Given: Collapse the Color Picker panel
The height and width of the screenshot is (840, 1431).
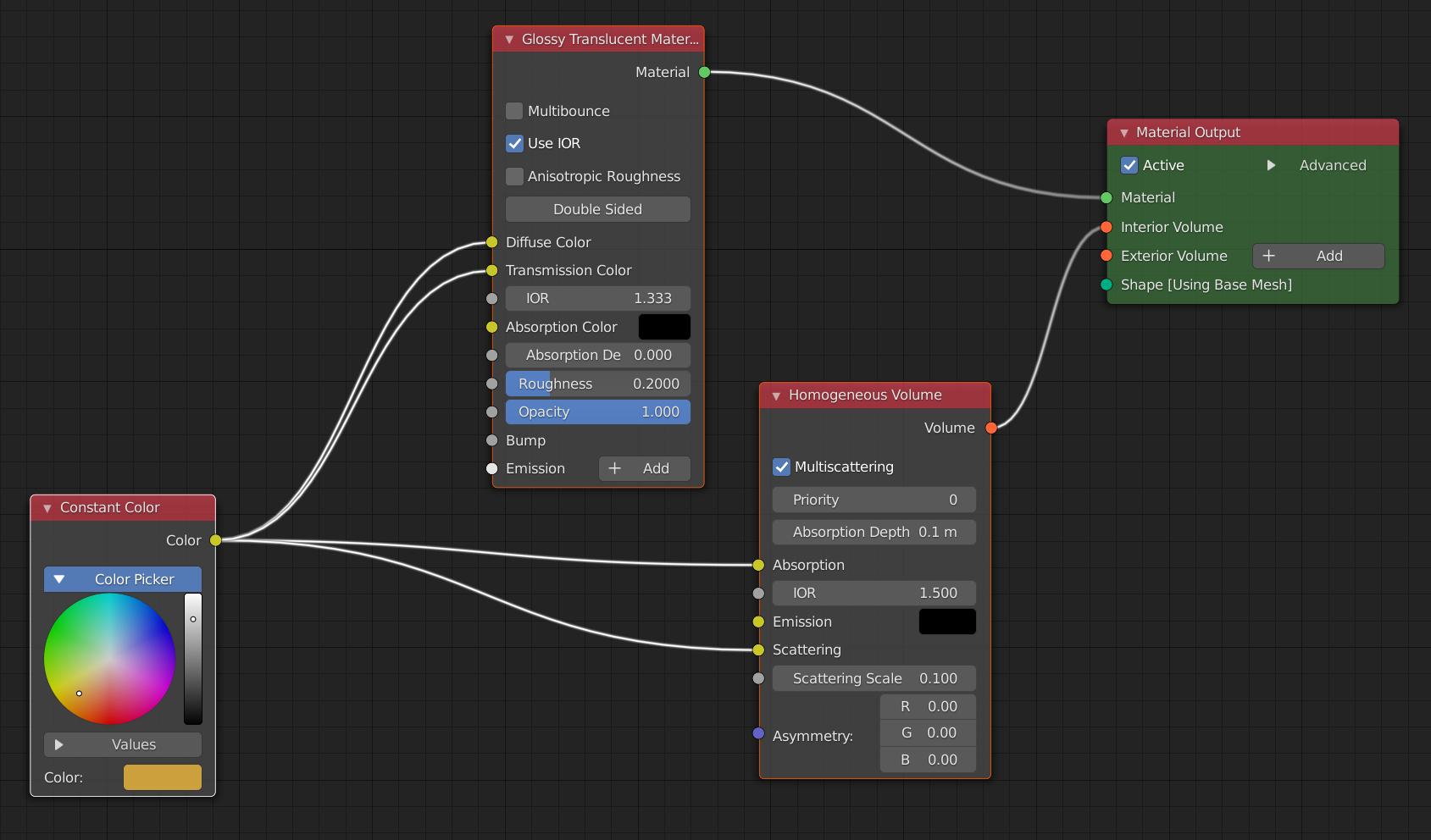Looking at the screenshot, I should point(59,579).
